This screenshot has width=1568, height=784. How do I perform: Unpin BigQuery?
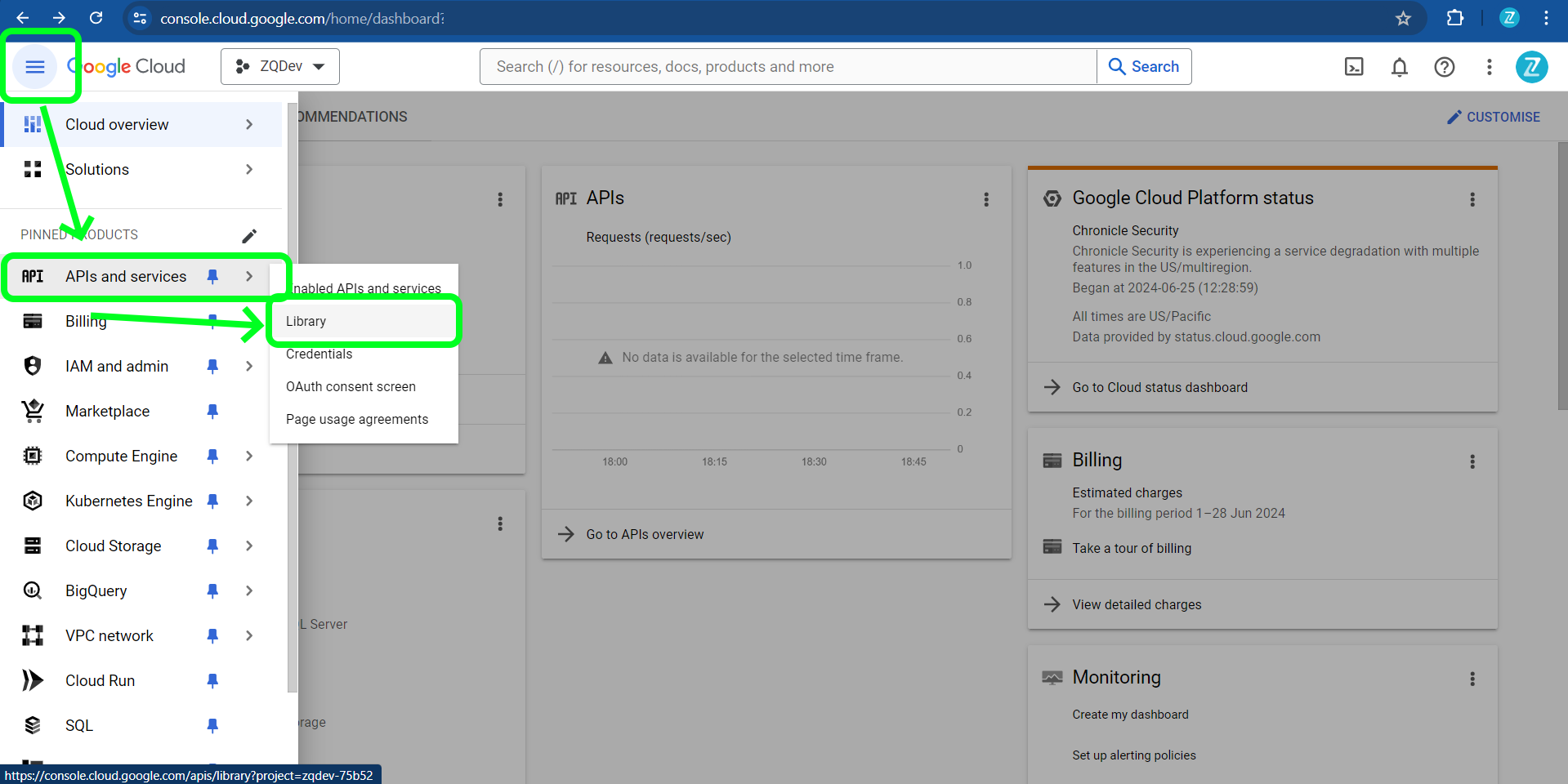click(212, 590)
